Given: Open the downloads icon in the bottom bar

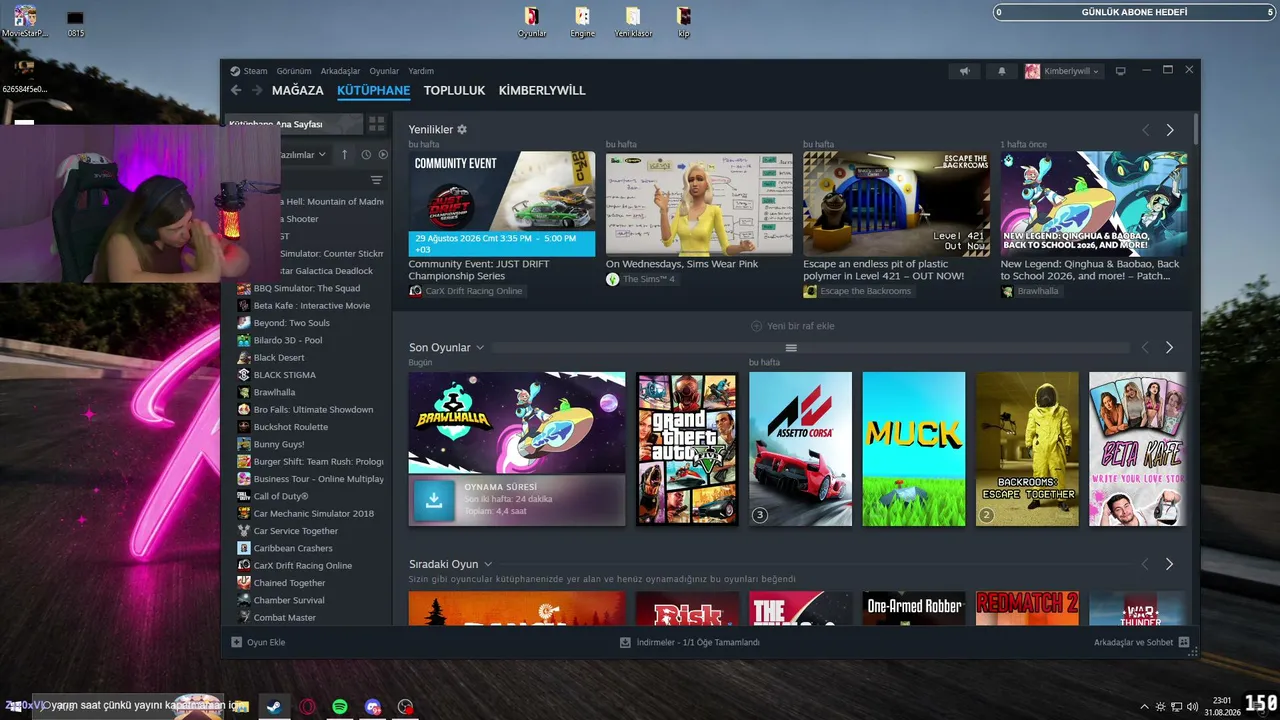Looking at the screenshot, I should 625,642.
